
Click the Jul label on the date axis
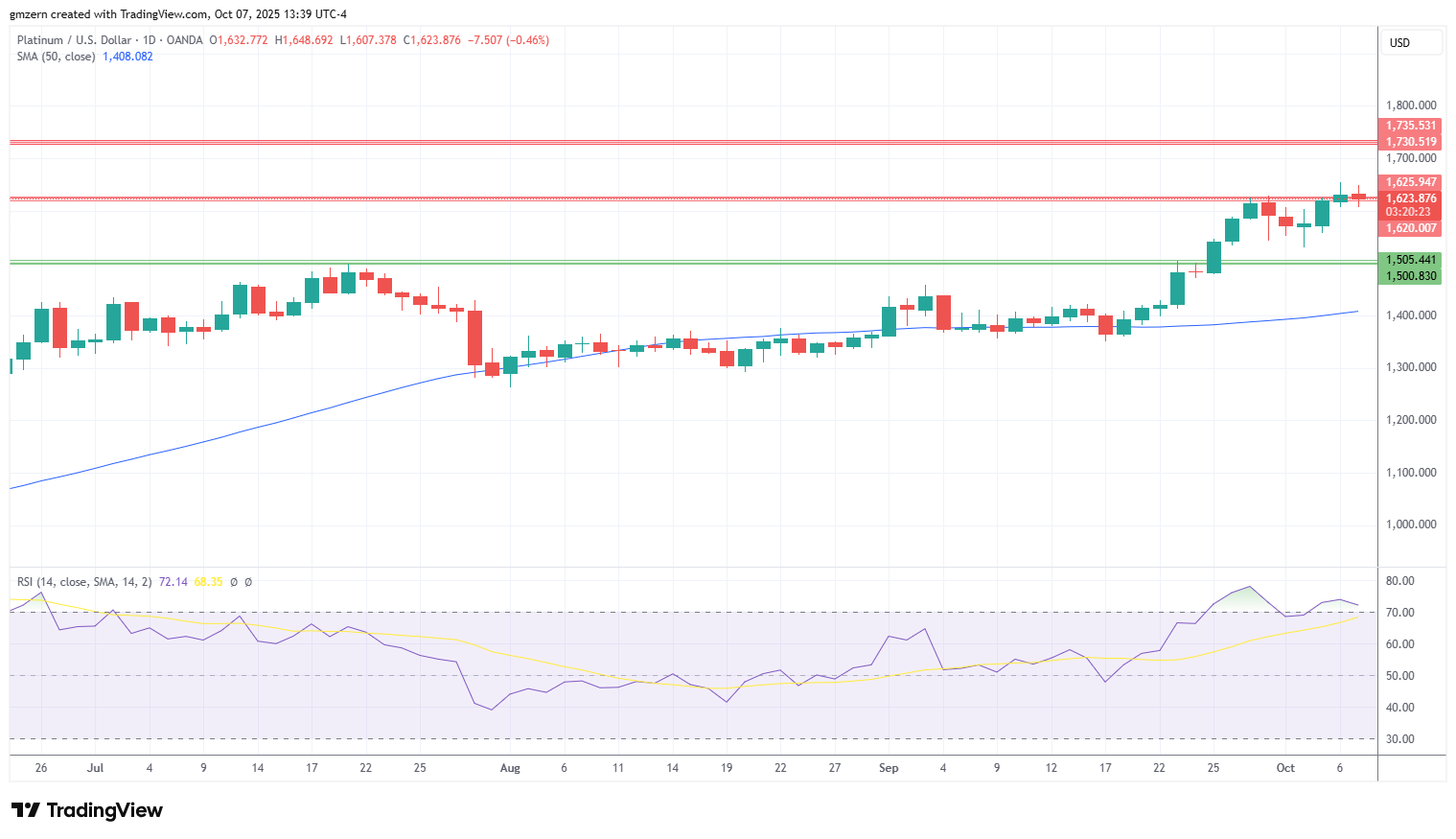95,768
